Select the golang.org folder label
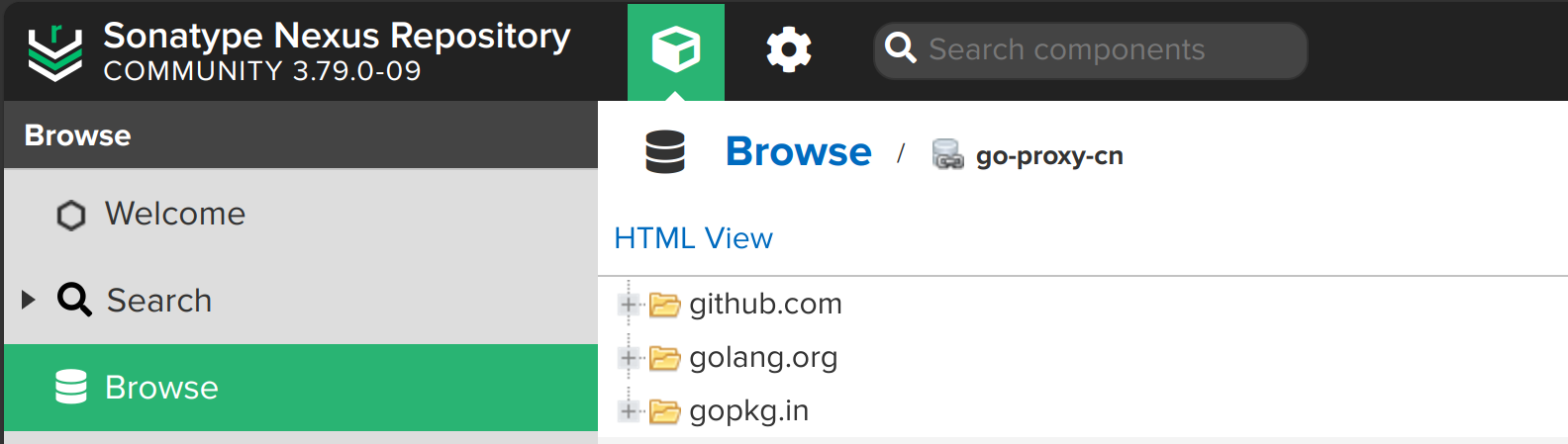Image resolution: width=1568 pixels, height=444 pixels. pos(763,358)
